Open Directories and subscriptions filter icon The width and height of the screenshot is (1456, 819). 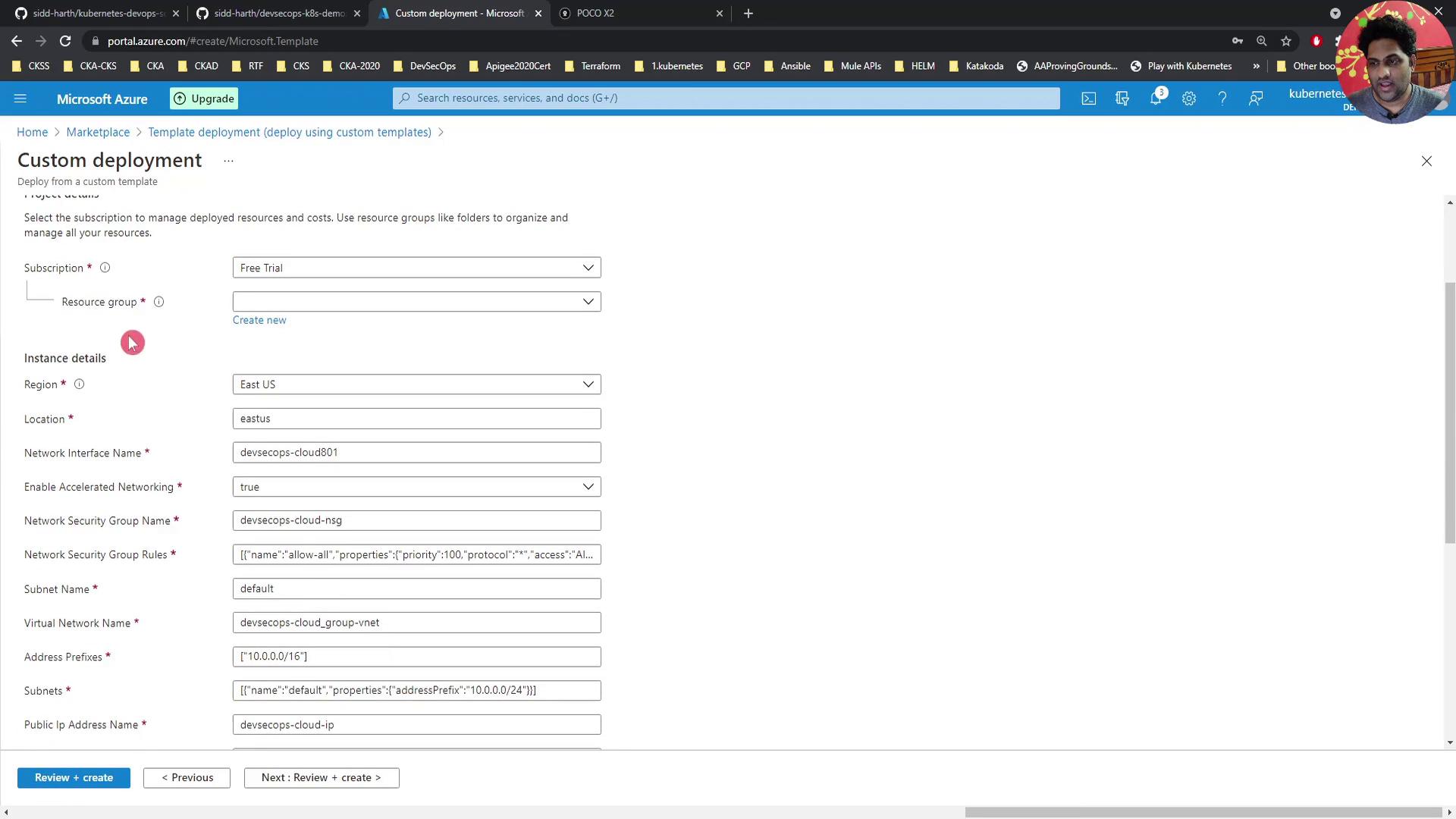click(1122, 99)
